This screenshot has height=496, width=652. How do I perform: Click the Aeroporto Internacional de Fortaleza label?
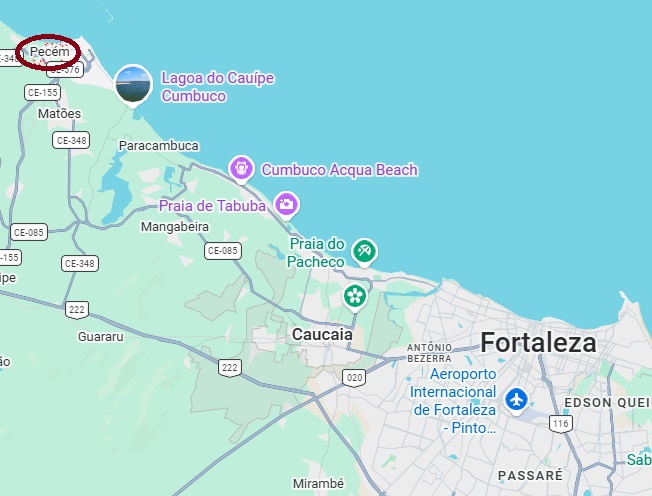pyautogui.click(x=453, y=401)
